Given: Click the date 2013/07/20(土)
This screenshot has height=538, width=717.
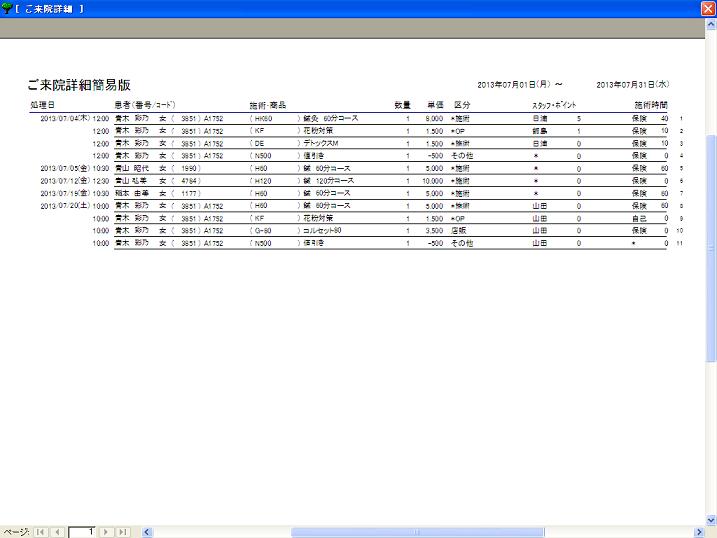Looking at the screenshot, I should tap(65, 206).
